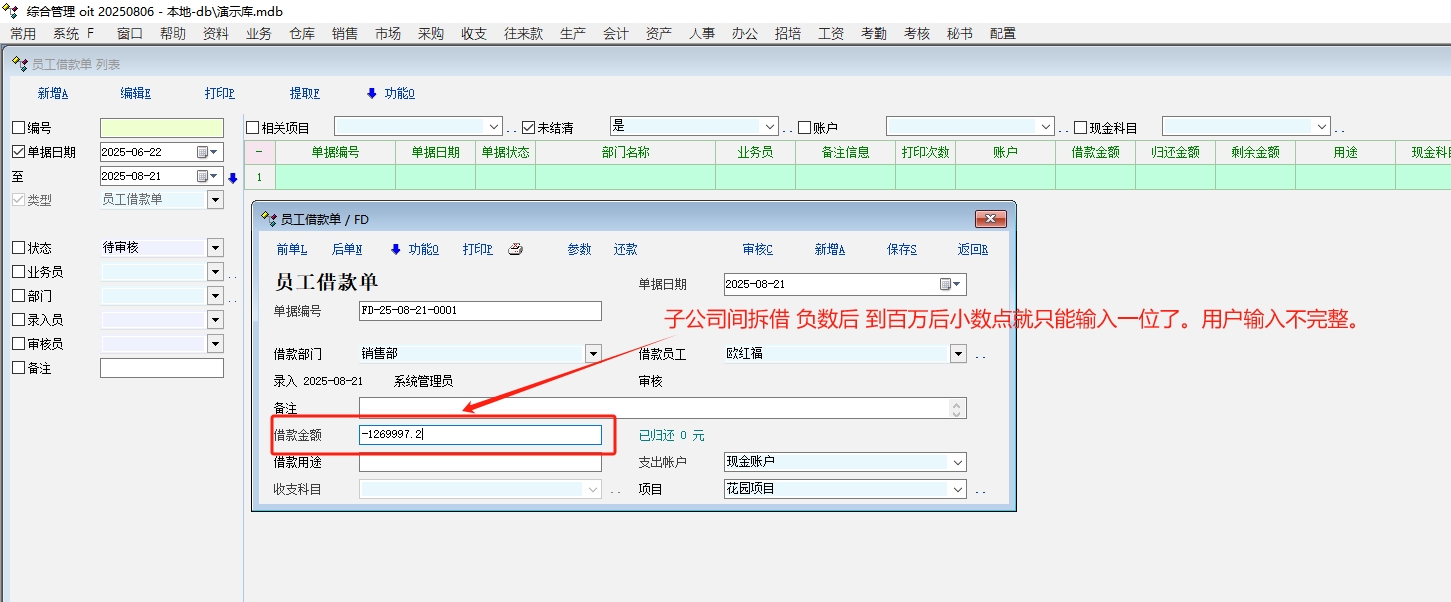This screenshot has height=602, width=1451.
Task: Click 审核 in the loan dialog
Action: (x=757, y=250)
